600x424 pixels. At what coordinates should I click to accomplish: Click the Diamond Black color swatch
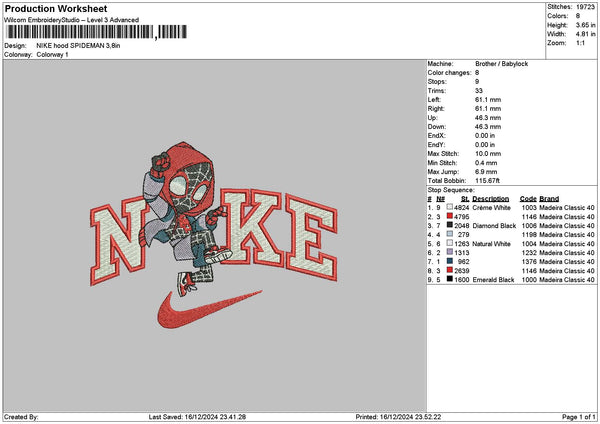(450, 225)
